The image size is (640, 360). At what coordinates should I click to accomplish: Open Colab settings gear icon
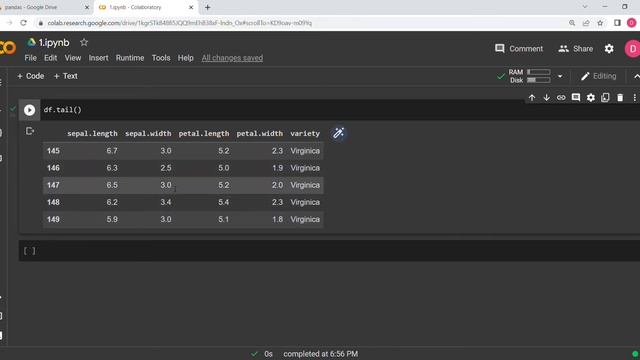(x=609, y=49)
